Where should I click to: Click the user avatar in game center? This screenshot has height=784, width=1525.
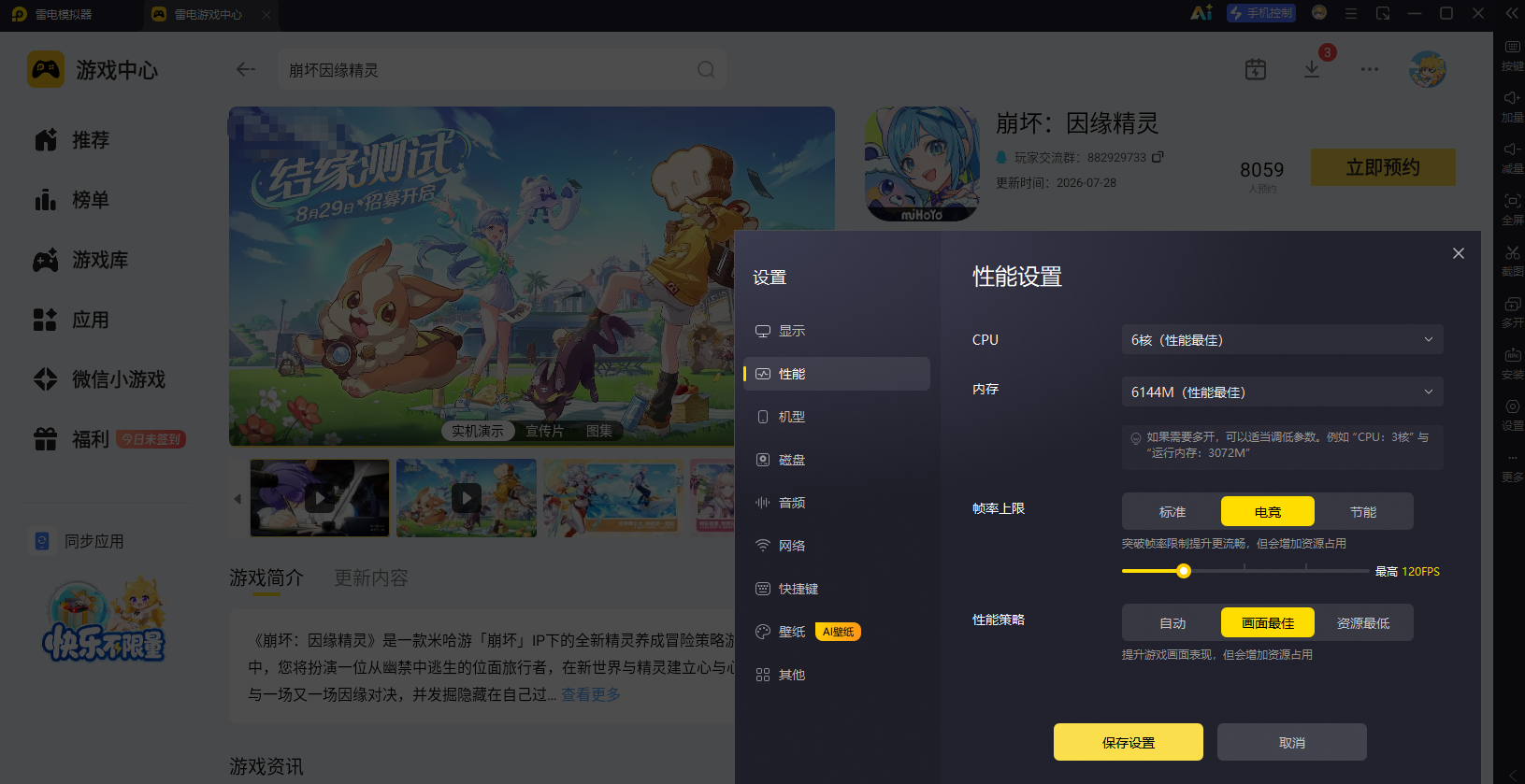coord(1428,70)
